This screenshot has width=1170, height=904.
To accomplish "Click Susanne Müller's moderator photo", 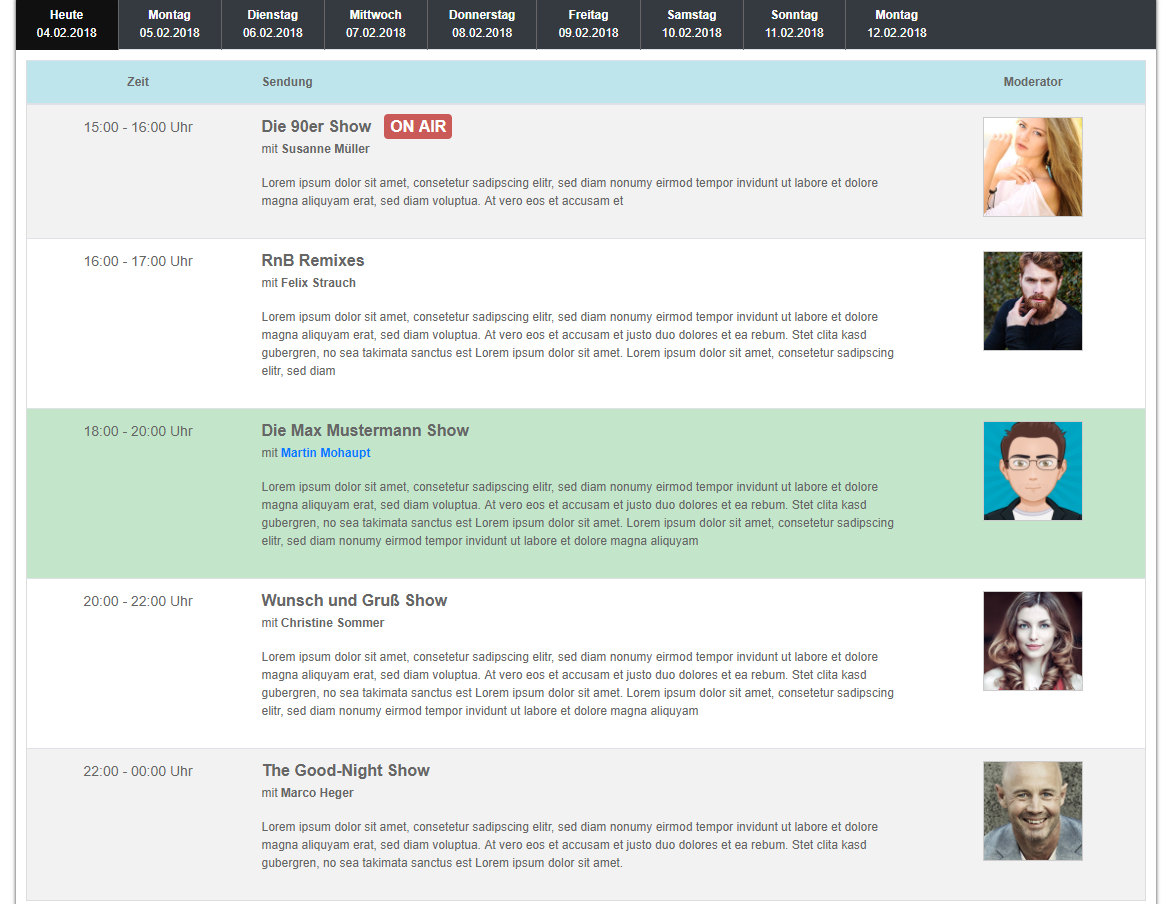I will tap(1032, 167).
